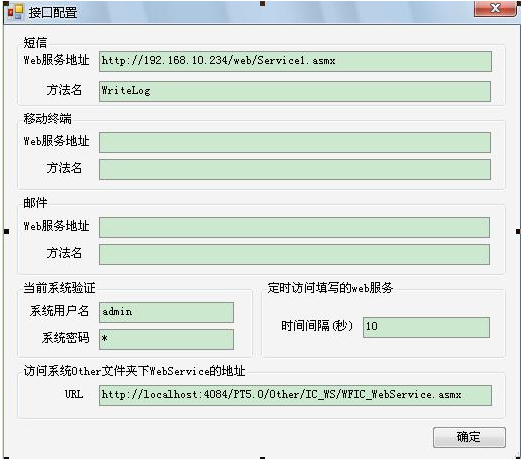Click the 系统用户名 label

(x=59, y=311)
